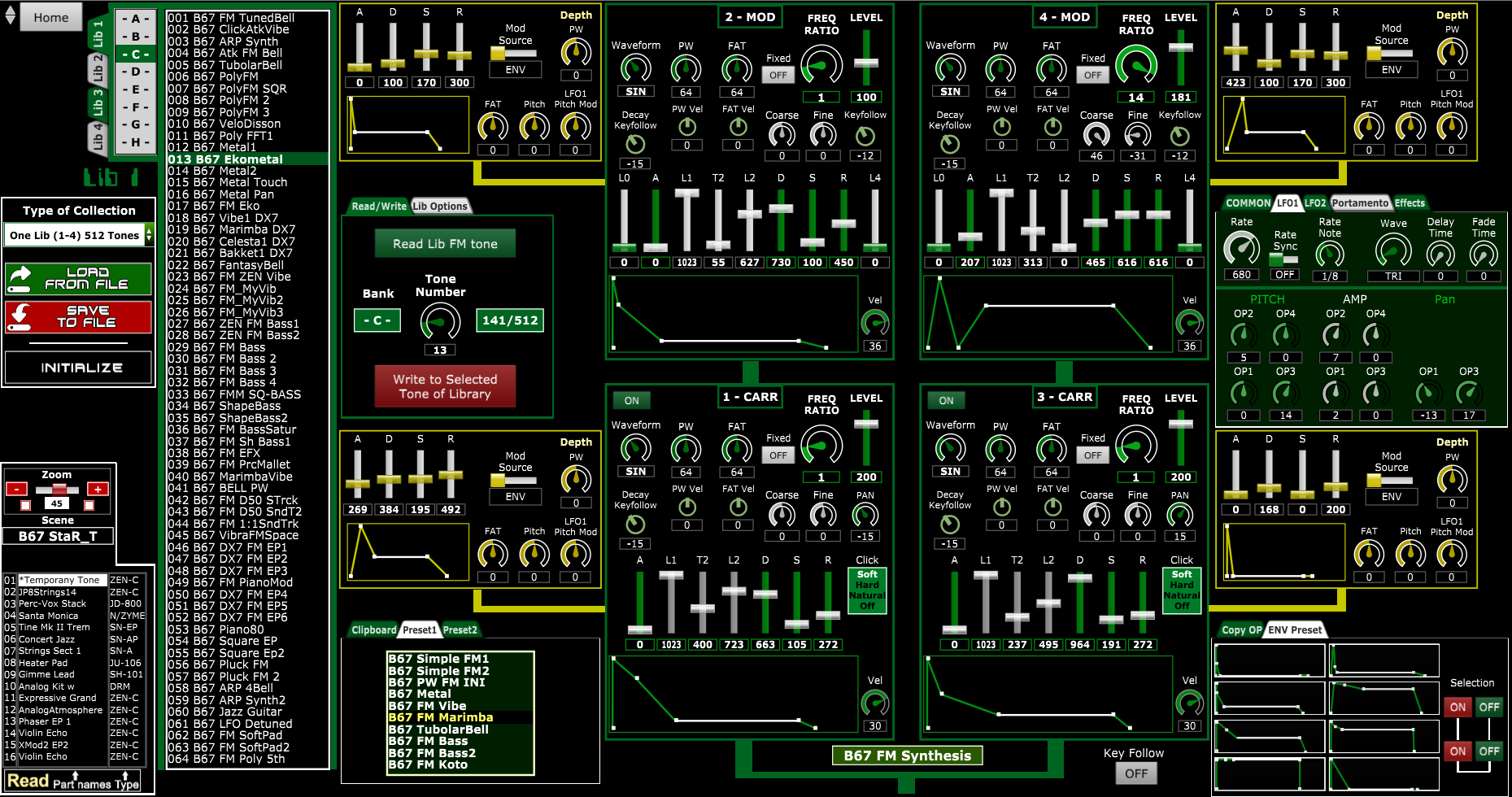This screenshot has width=1512, height=797.
Task: Adjust the Op 2 MOD Vel knob
Action: pyautogui.click(x=875, y=323)
